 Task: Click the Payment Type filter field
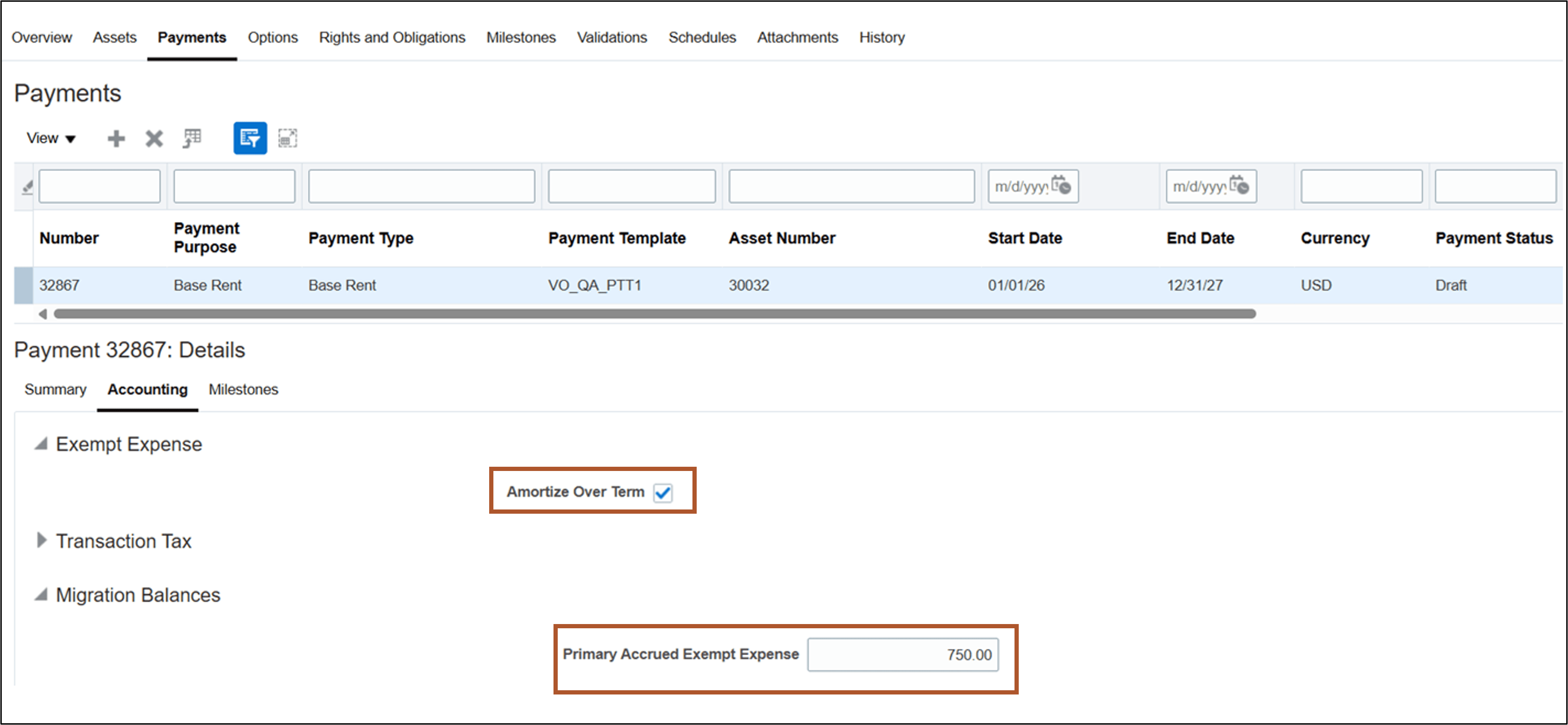tap(421, 186)
